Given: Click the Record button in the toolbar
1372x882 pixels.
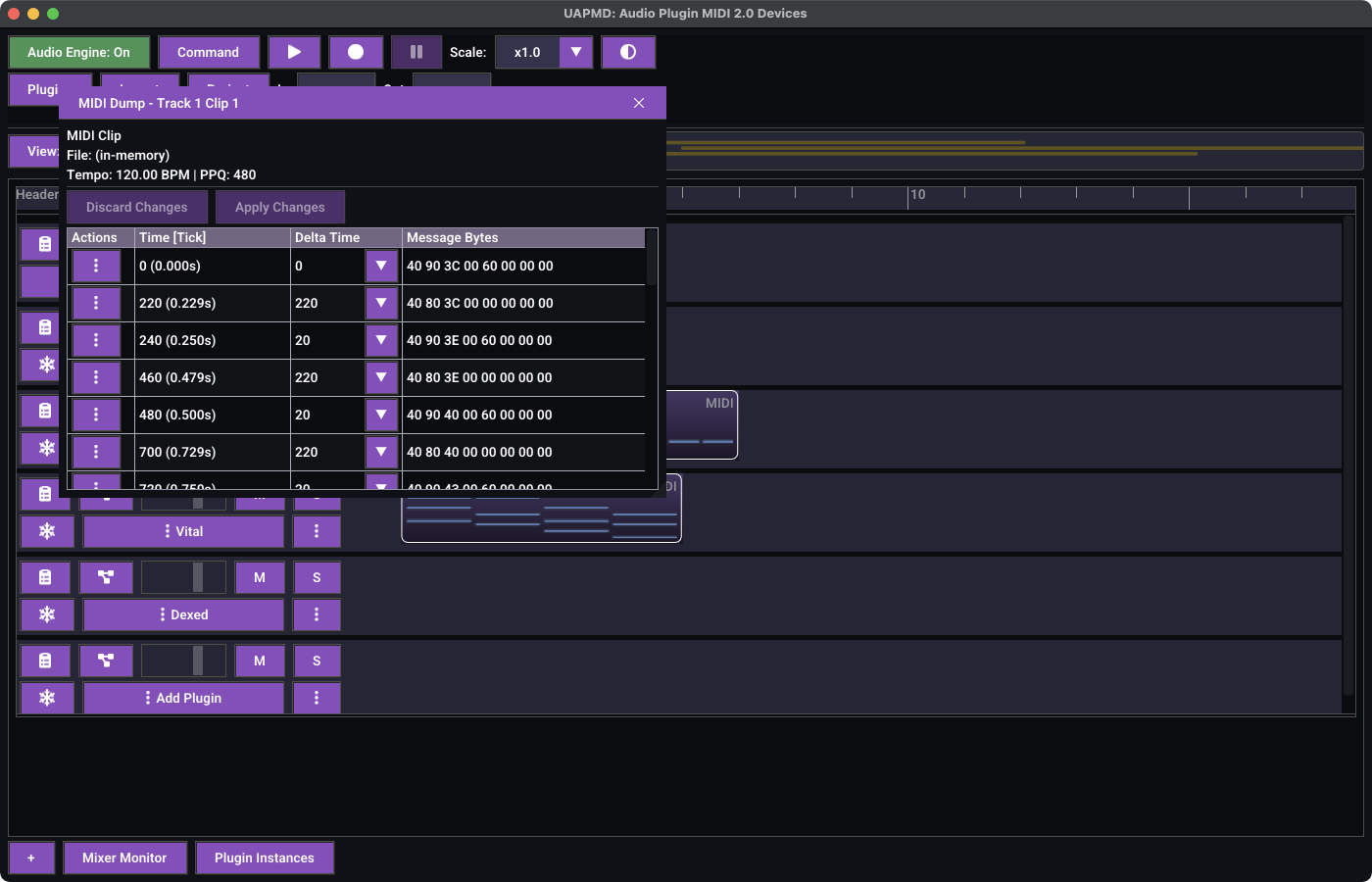Looking at the screenshot, I should click(x=356, y=52).
